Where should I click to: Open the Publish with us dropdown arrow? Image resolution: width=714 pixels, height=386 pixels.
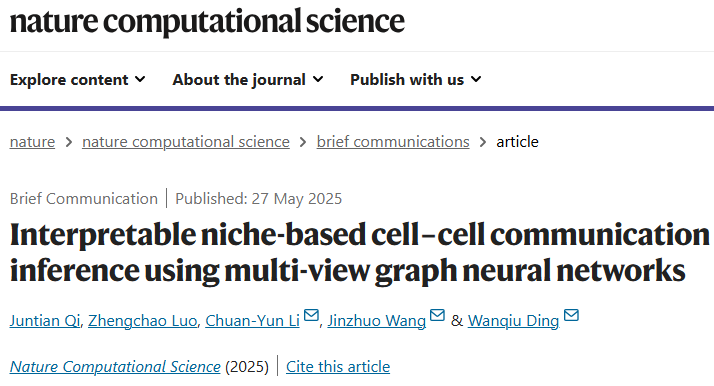[476, 80]
